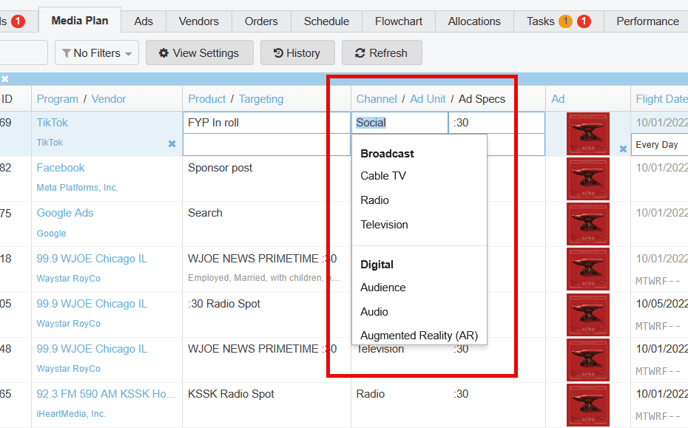The width and height of the screenshot is (688, 428).
Task: Switch to the Vendors tab
Action: click(x=198, y=21)
